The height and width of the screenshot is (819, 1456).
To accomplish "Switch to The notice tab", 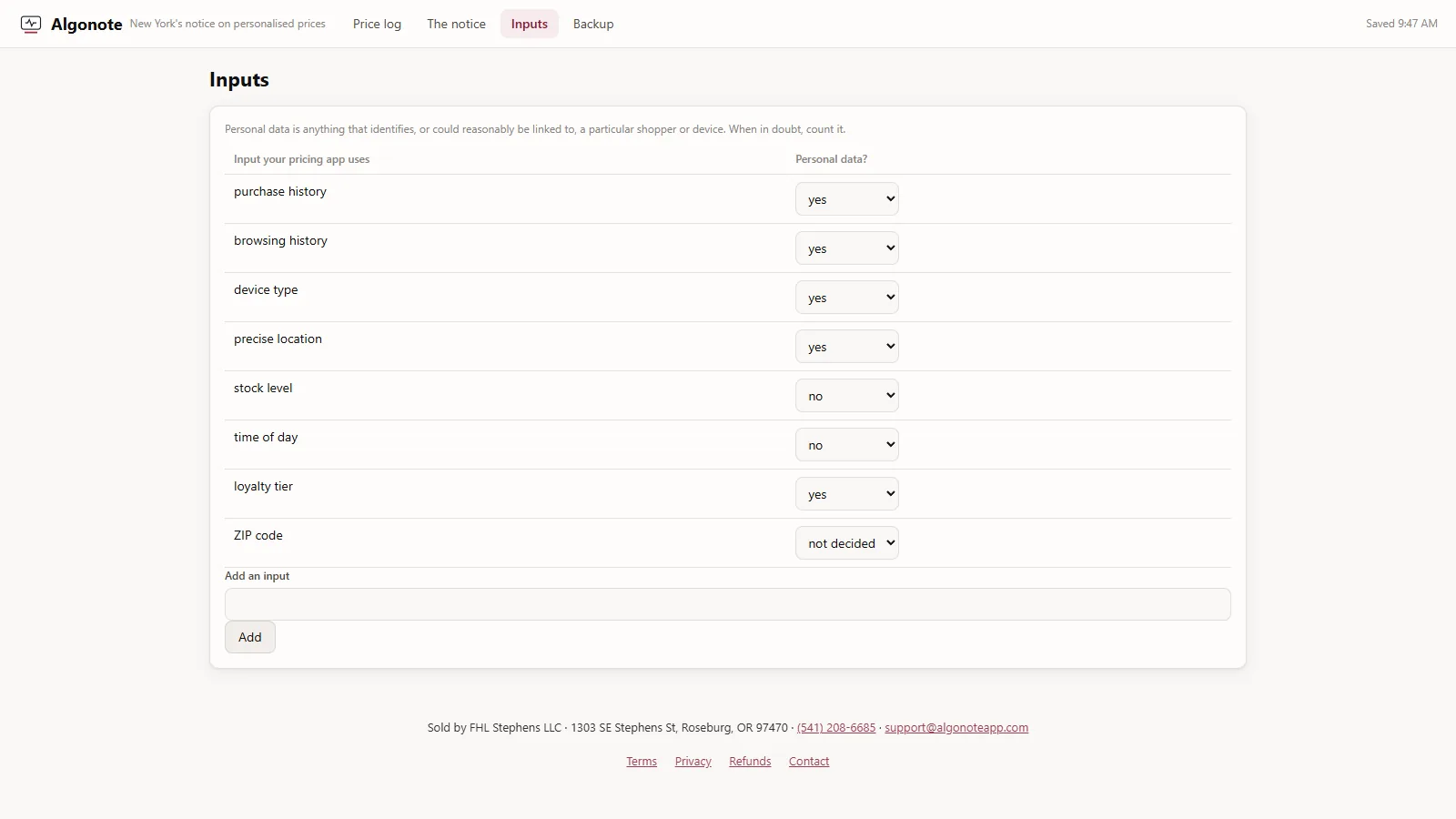I will (x=456, y=24).
